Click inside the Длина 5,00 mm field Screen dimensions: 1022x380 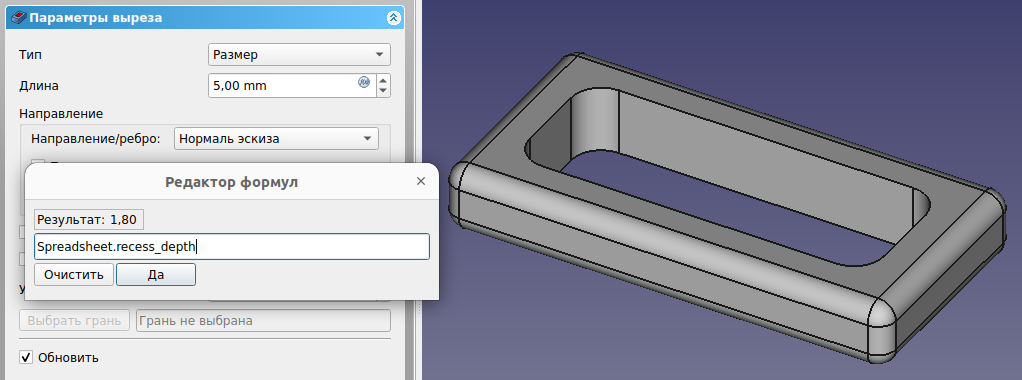[284, 85]
